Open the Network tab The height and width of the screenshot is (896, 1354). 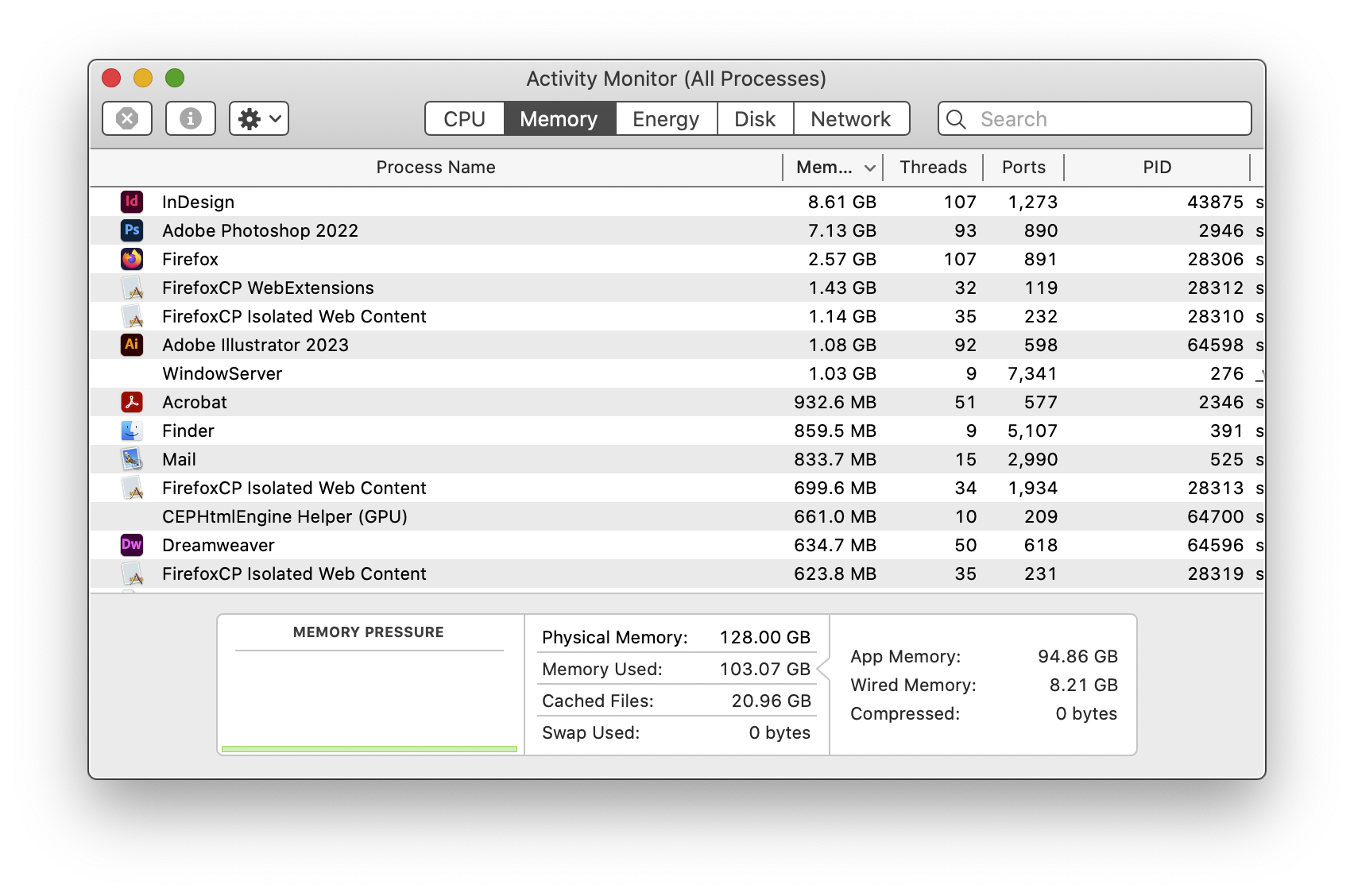tap(851, 119)
